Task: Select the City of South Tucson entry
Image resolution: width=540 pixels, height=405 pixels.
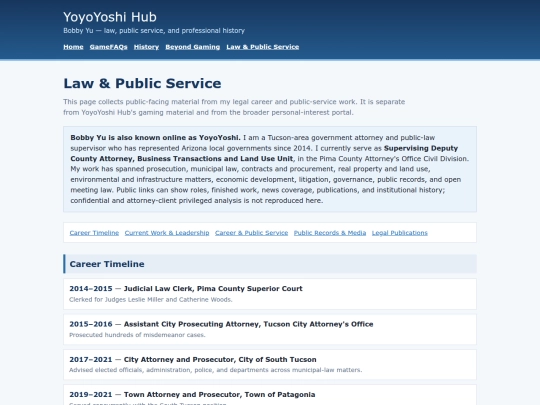Action: [270, 365]
